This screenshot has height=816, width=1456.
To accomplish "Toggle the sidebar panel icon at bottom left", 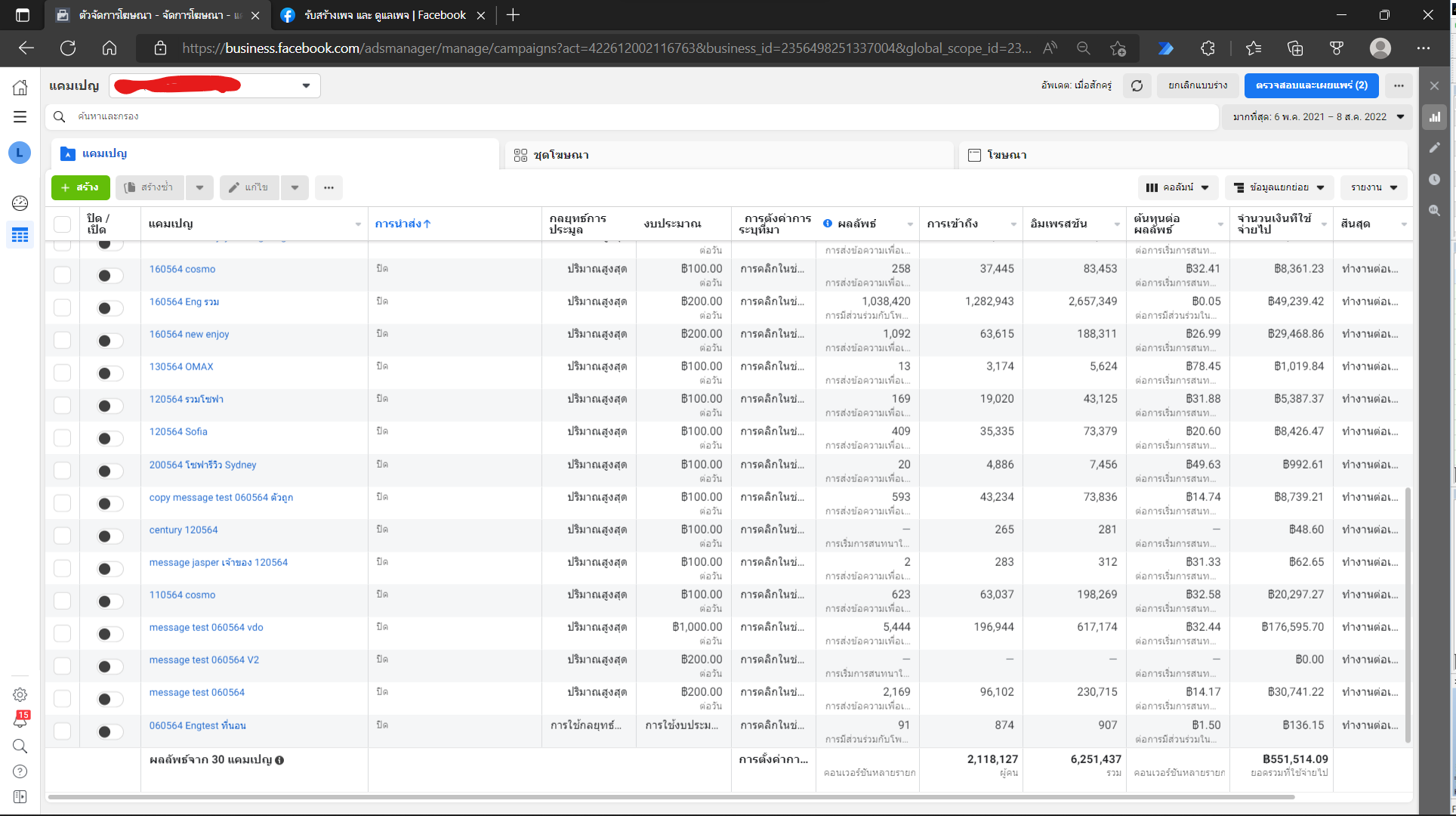I will [20, 797].
